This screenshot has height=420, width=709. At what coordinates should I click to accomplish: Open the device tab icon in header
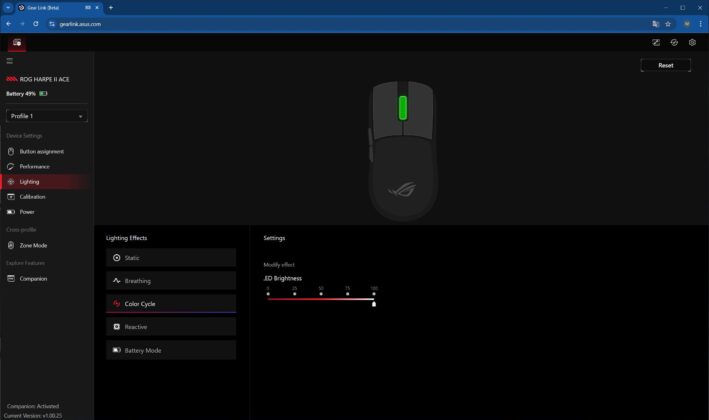pyautogui.click(x=17, y=42)
